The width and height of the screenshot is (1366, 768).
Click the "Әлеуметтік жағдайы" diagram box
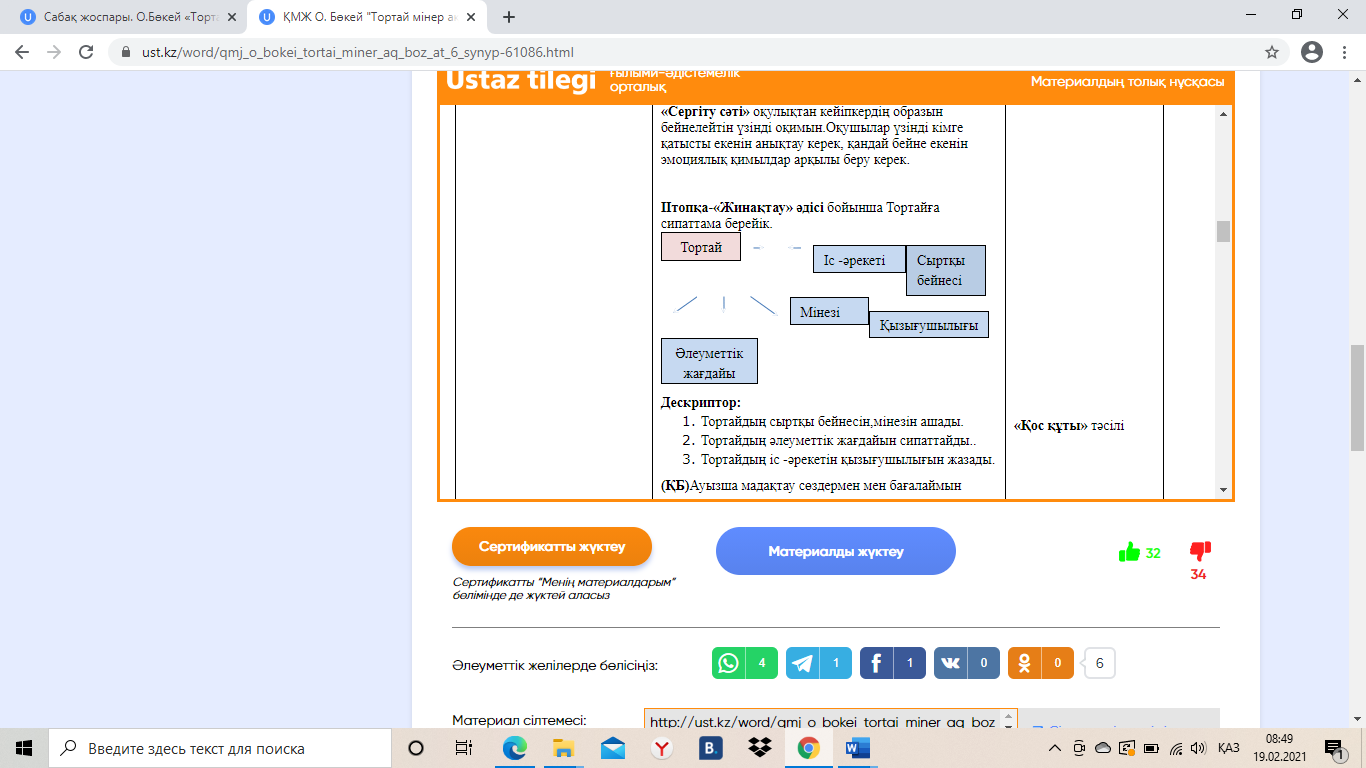tap(709, 361)
